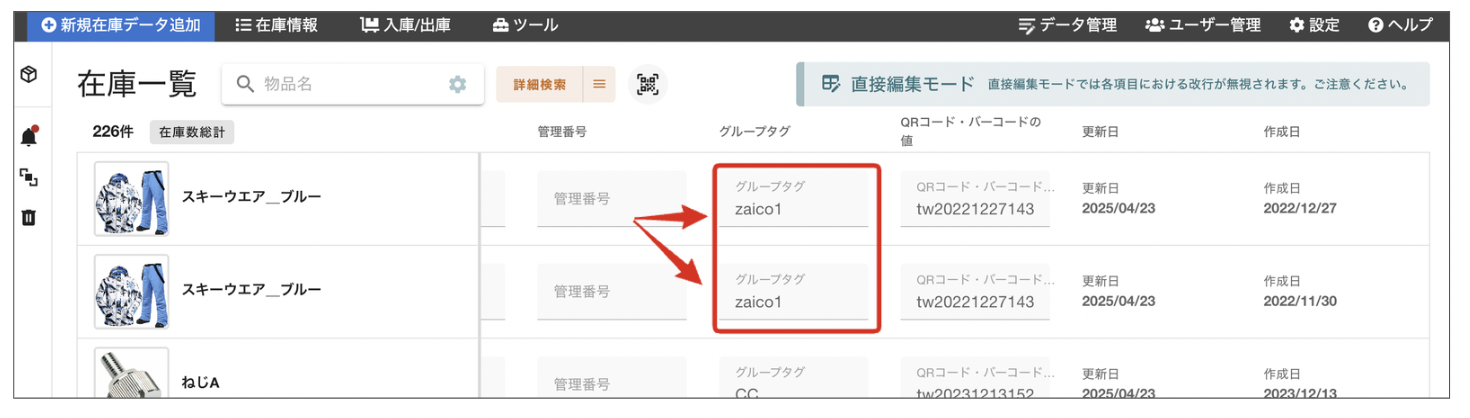
Task: Click the 管理番号 column header
Action: pyautogui.click(x=562, y=132)
